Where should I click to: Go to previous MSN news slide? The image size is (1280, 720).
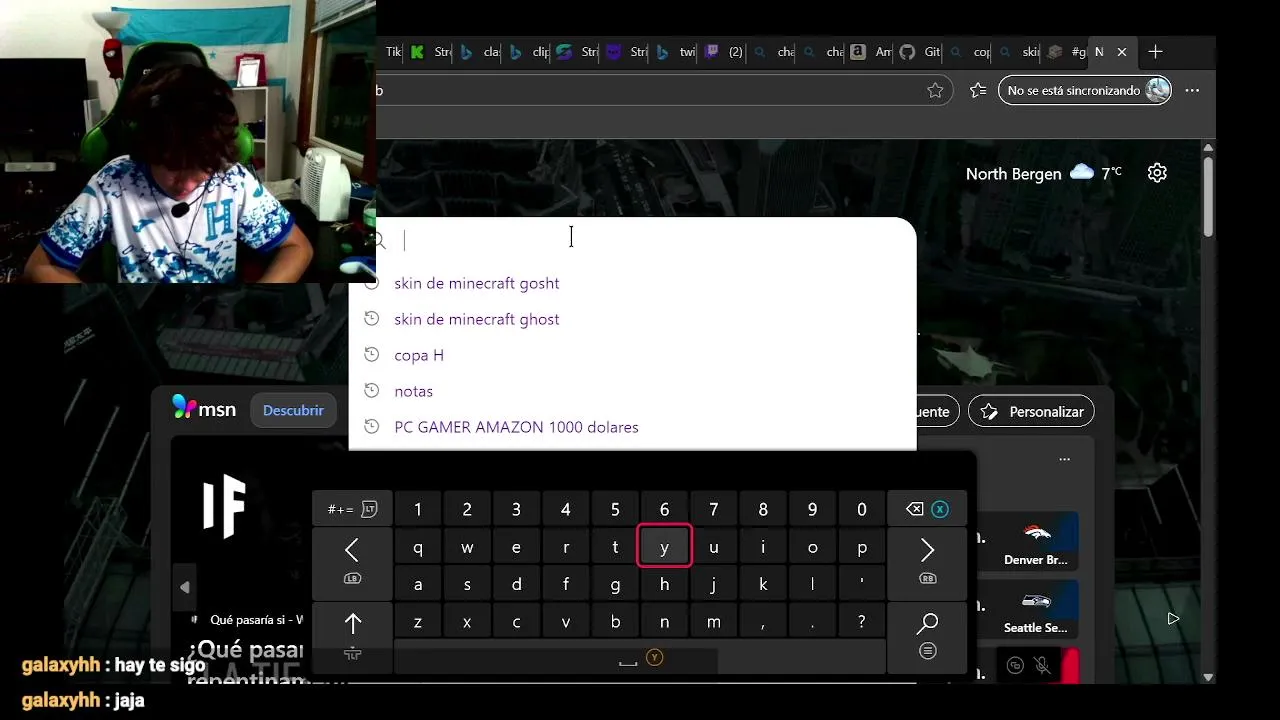coord(184,587)
